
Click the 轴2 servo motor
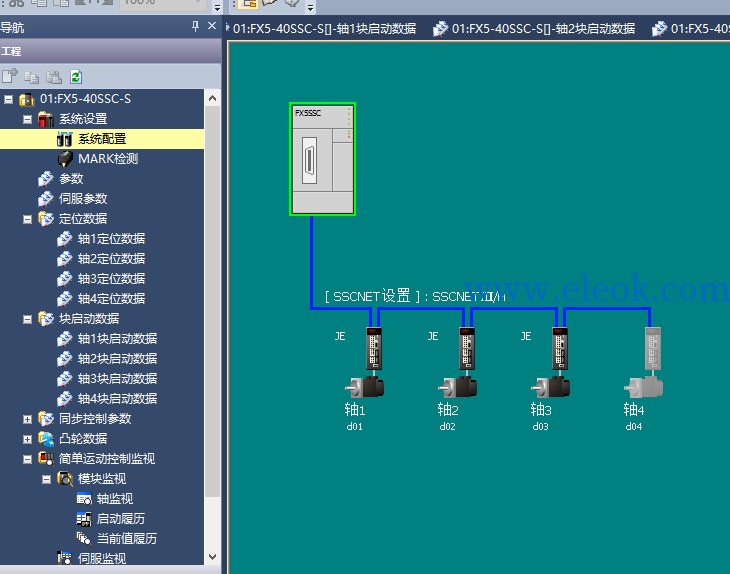click(x=458, y=387)
